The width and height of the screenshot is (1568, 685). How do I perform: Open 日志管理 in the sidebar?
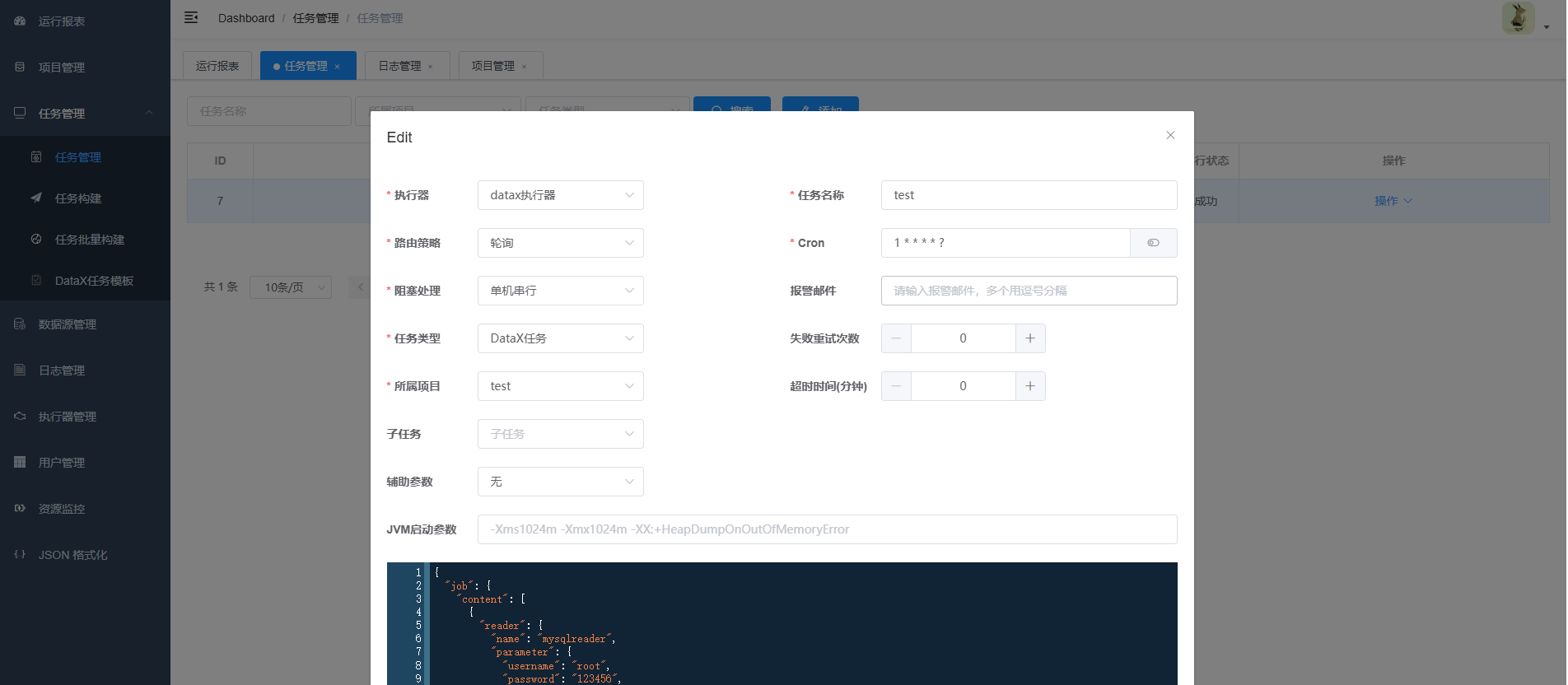(85, 370)
